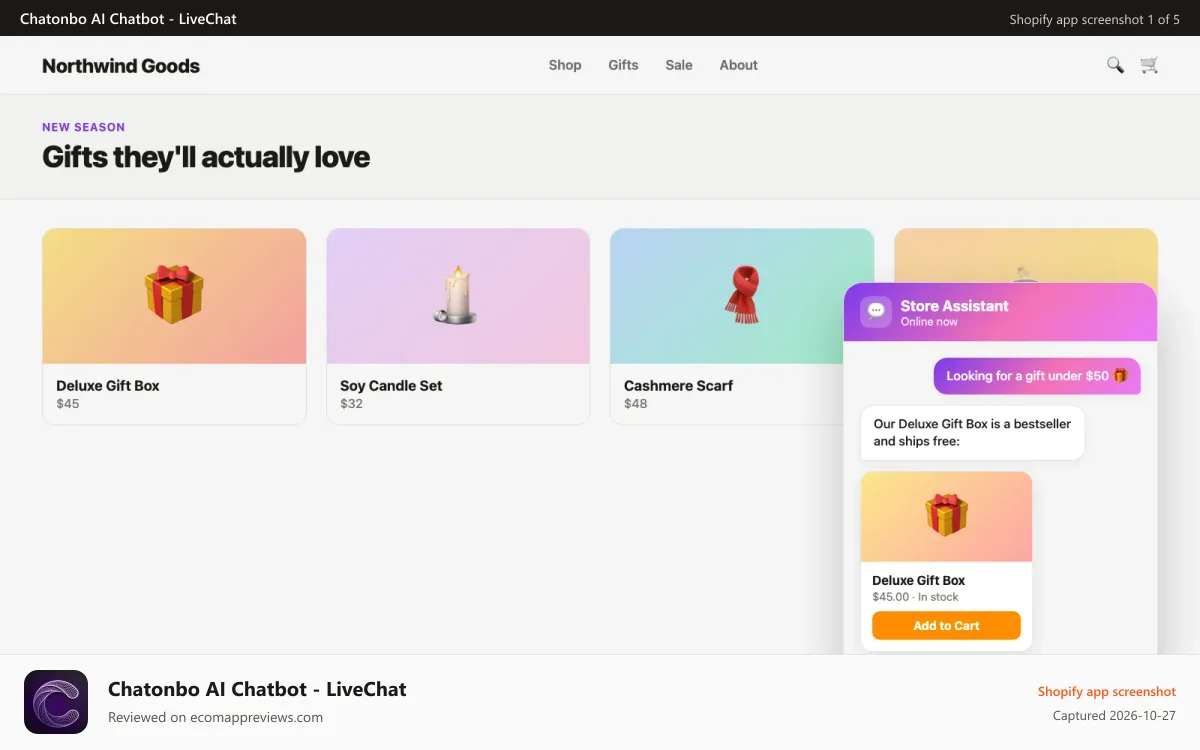The image size is (1200, 750).
Task: Click 'Shopify app screenshot 1 of 5' caption
Action: tap(1094, 19)
